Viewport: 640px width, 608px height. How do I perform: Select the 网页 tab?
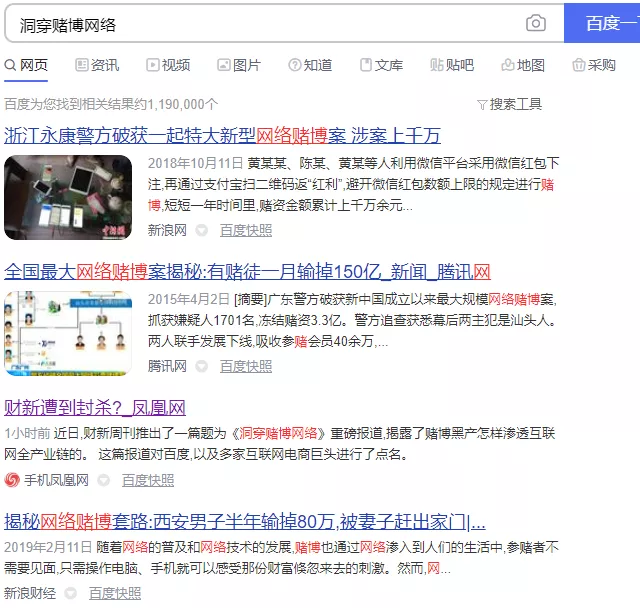point(26,65)
